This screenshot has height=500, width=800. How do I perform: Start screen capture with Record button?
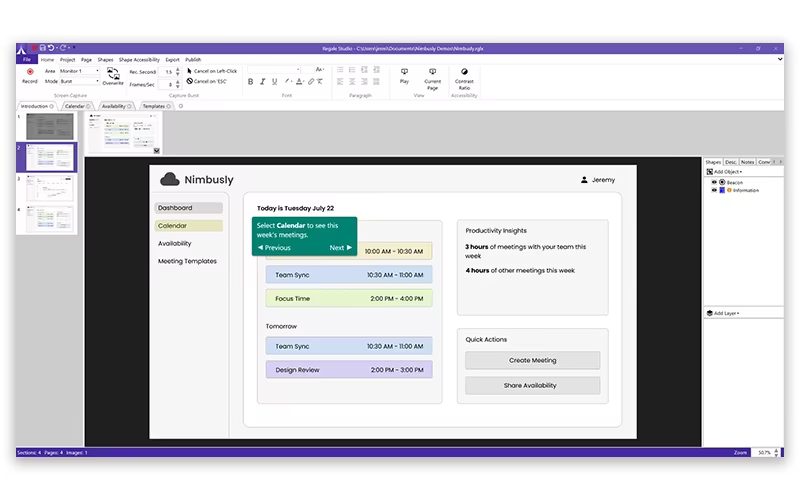click(30, 76)
